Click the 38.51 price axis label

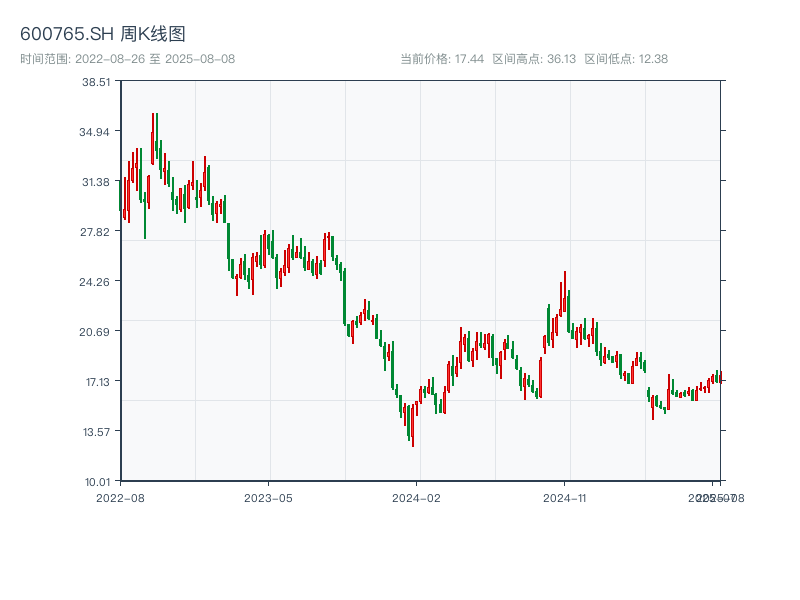pyautogui.click(x=96, y=82)
